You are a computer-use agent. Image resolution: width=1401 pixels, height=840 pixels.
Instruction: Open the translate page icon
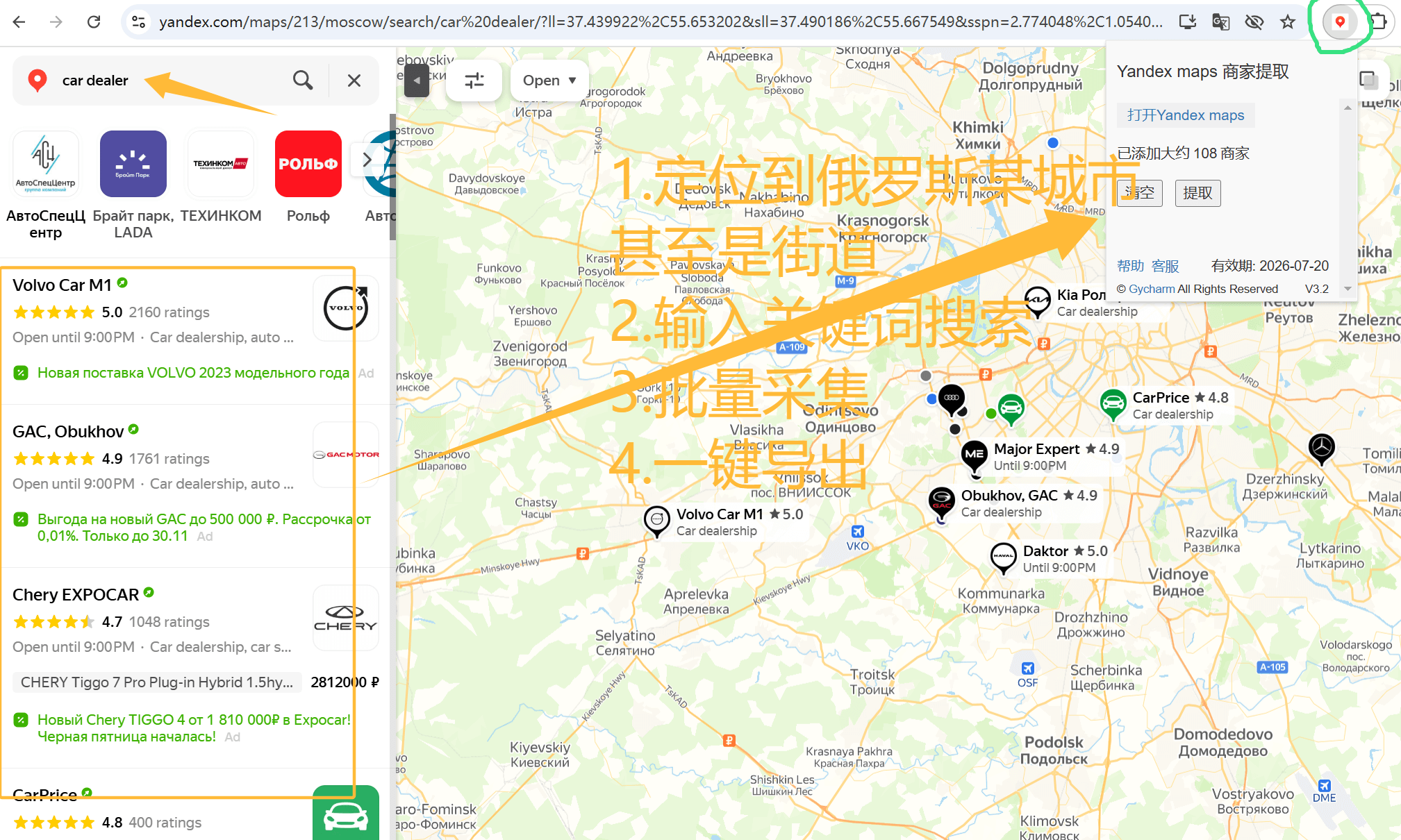click(1220, 22)
